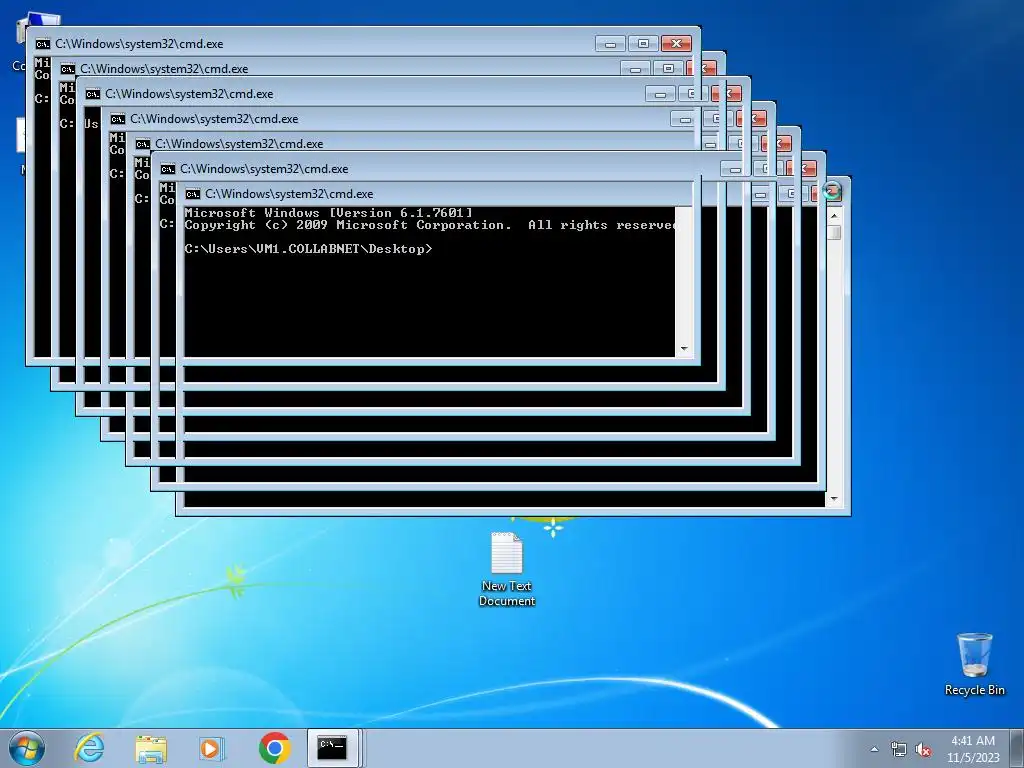
Task: Open system menu icon of sixth cmd window
Action: tap(168, 169)
